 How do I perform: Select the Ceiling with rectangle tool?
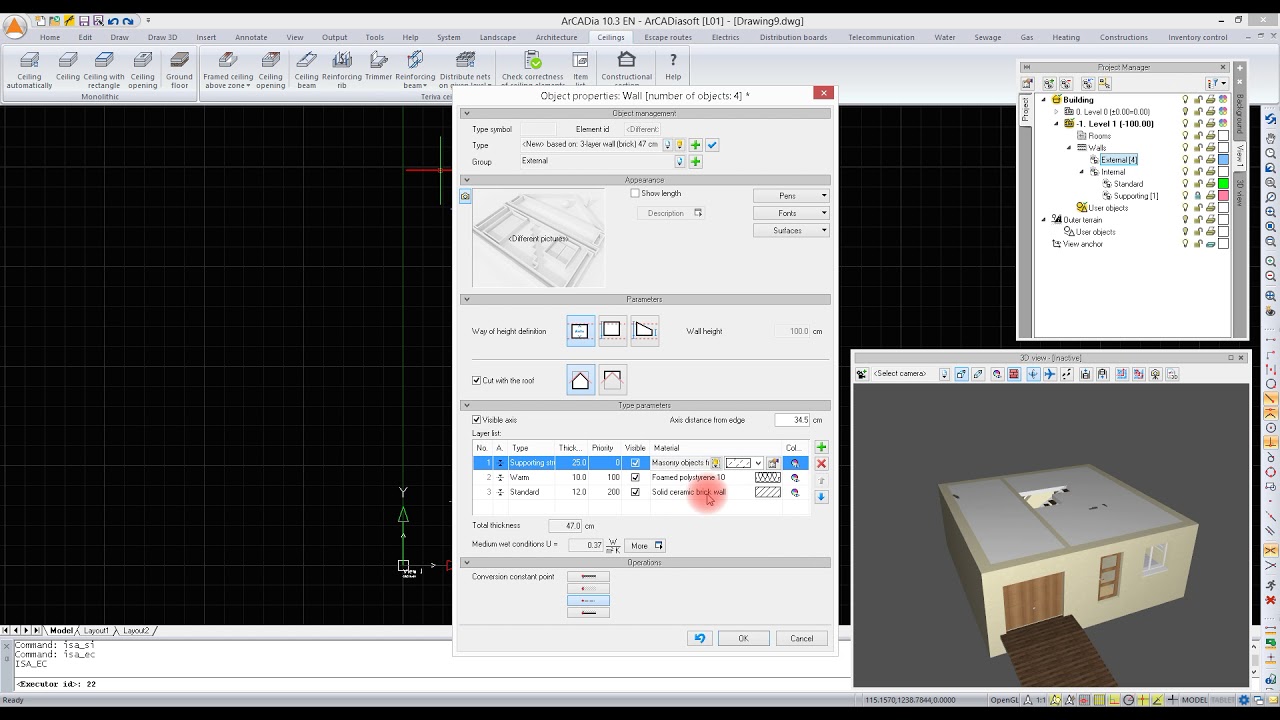coord(104,69)
